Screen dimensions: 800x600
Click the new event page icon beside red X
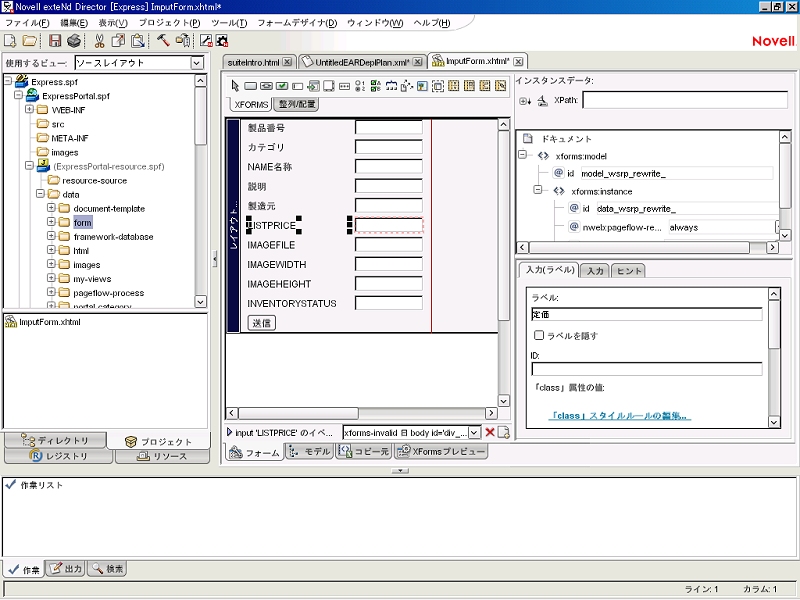point(504,432)
